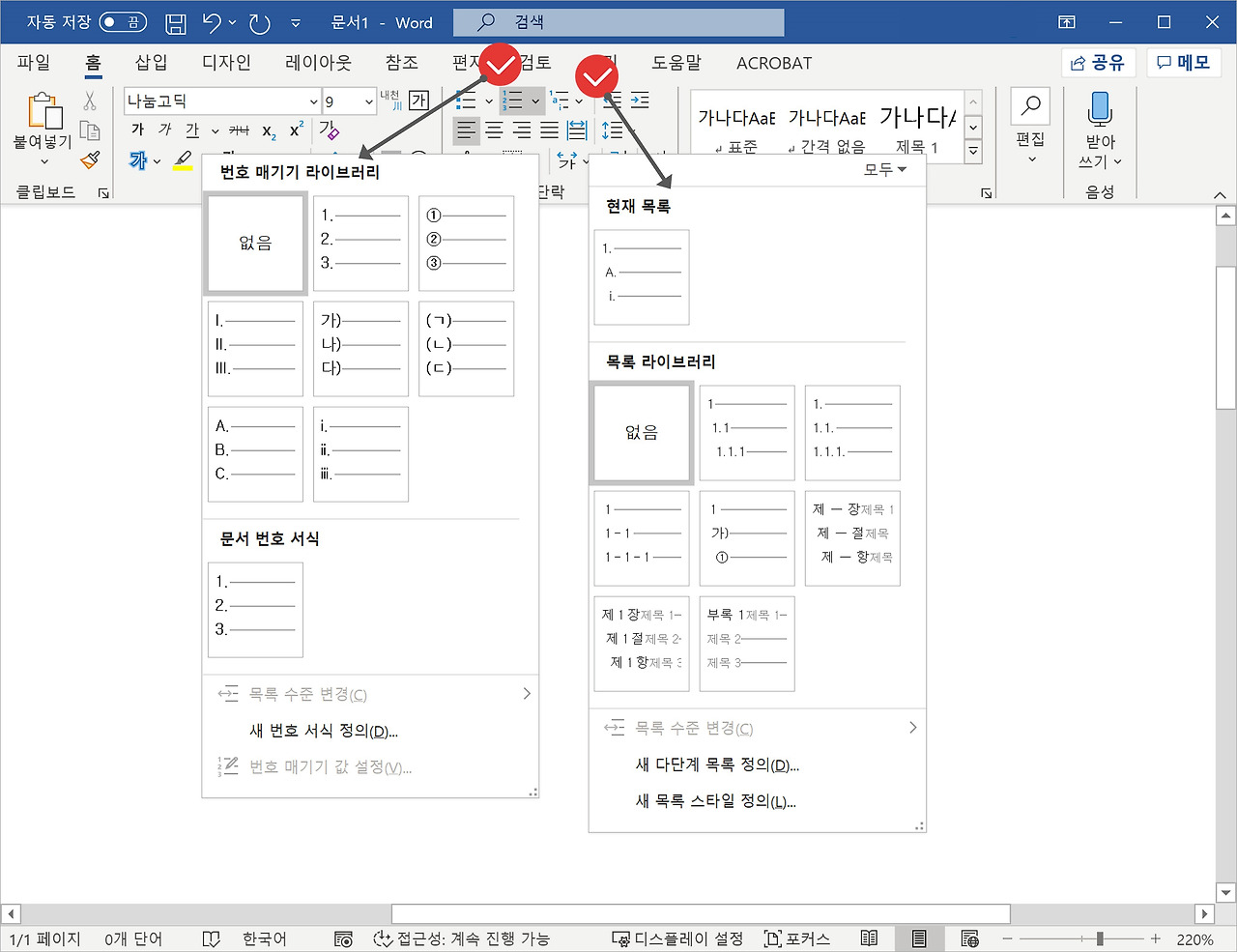Viewport: 1237px width, 952px height.
Task: Click the Copy icon in the clipboard group
Action: [x=90, y=130]
